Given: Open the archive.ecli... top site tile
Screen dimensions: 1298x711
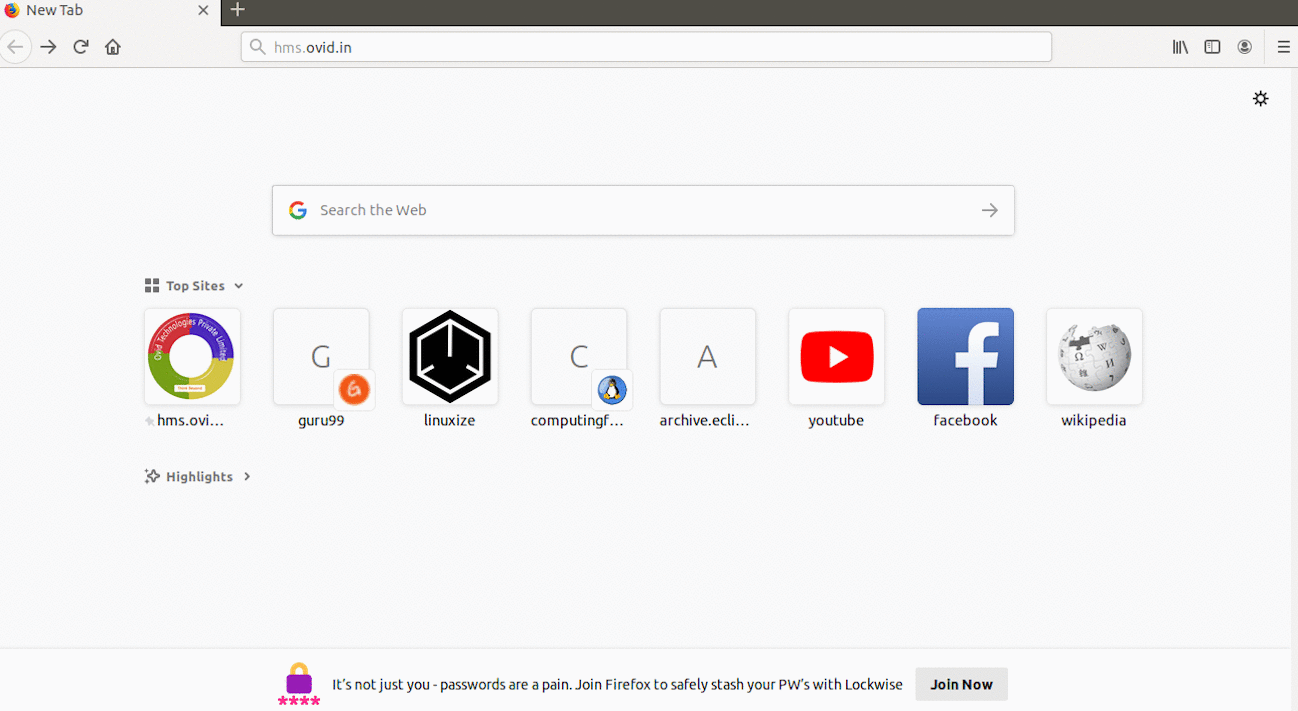Looking at the screenshot, I should pos(707,356).
